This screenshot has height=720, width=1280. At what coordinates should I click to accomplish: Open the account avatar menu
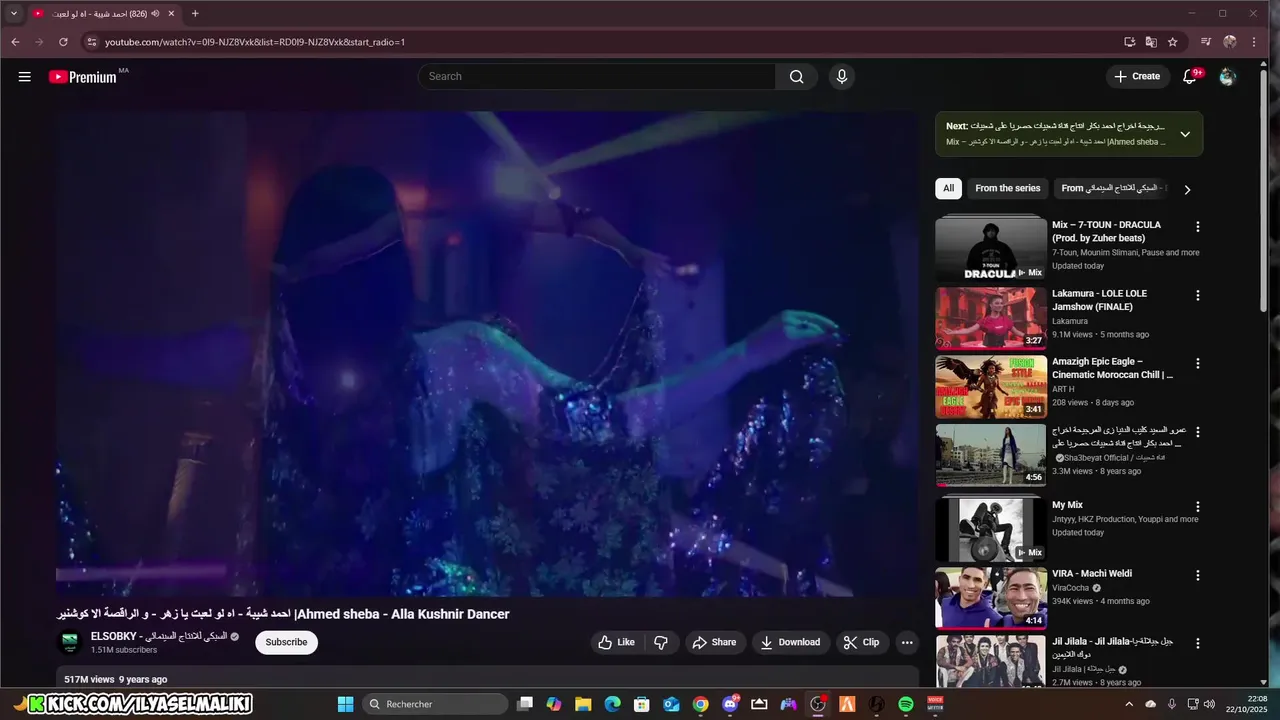click(1228, 77)
